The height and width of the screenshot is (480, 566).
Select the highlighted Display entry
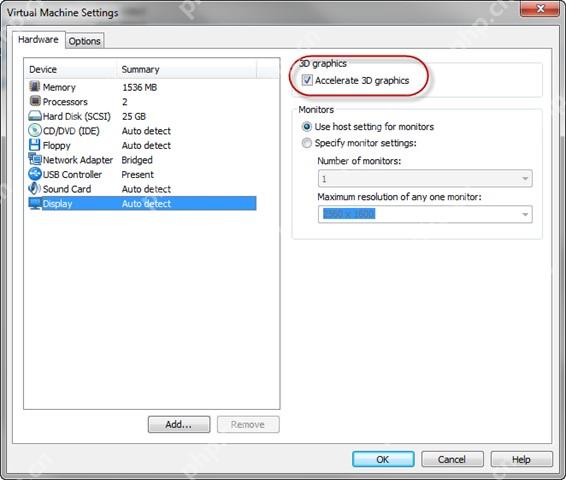(142, 204)
